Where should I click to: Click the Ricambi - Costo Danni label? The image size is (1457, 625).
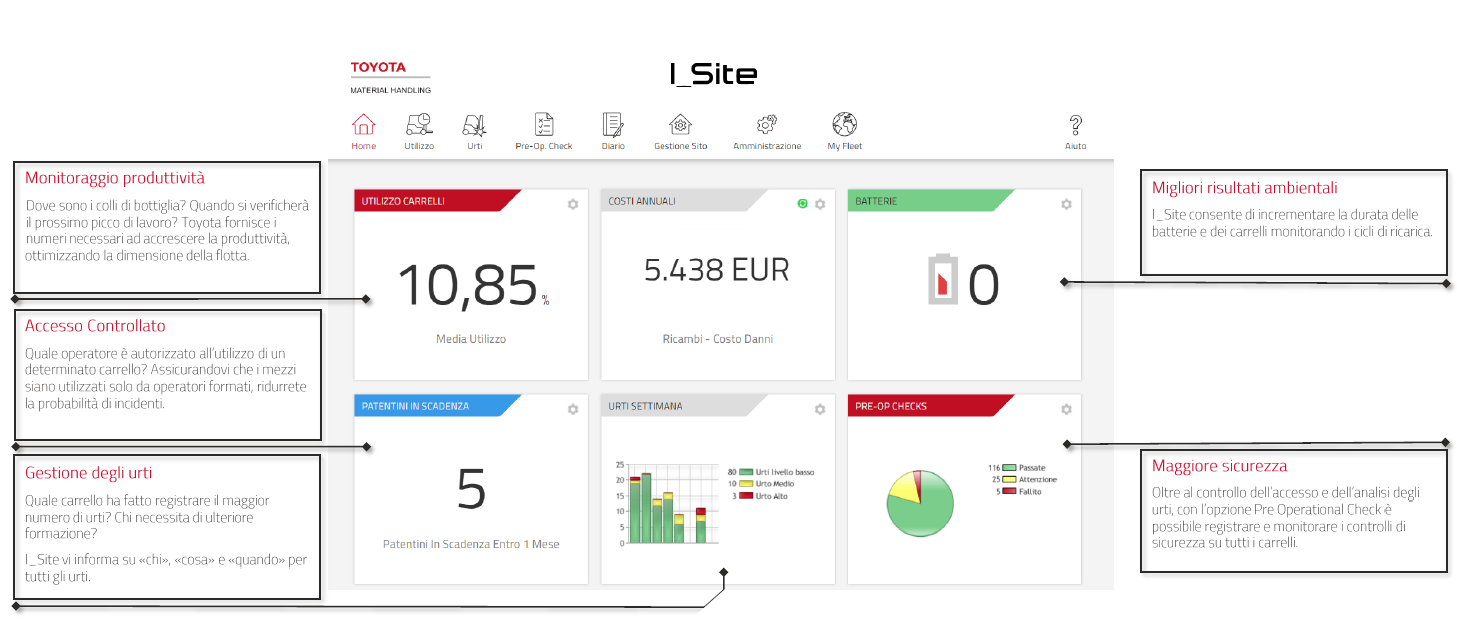pos(717,339)
